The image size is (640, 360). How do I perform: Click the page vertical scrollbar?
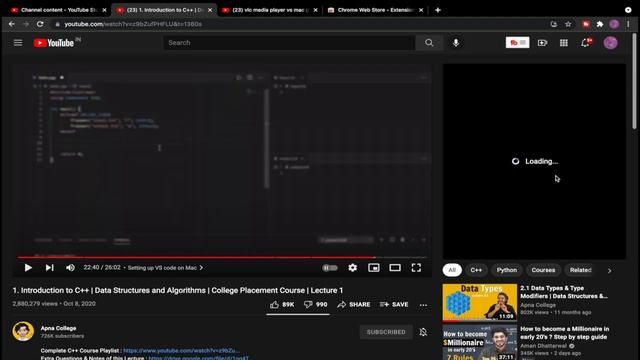pyautogui.click(x=635, y=82)
